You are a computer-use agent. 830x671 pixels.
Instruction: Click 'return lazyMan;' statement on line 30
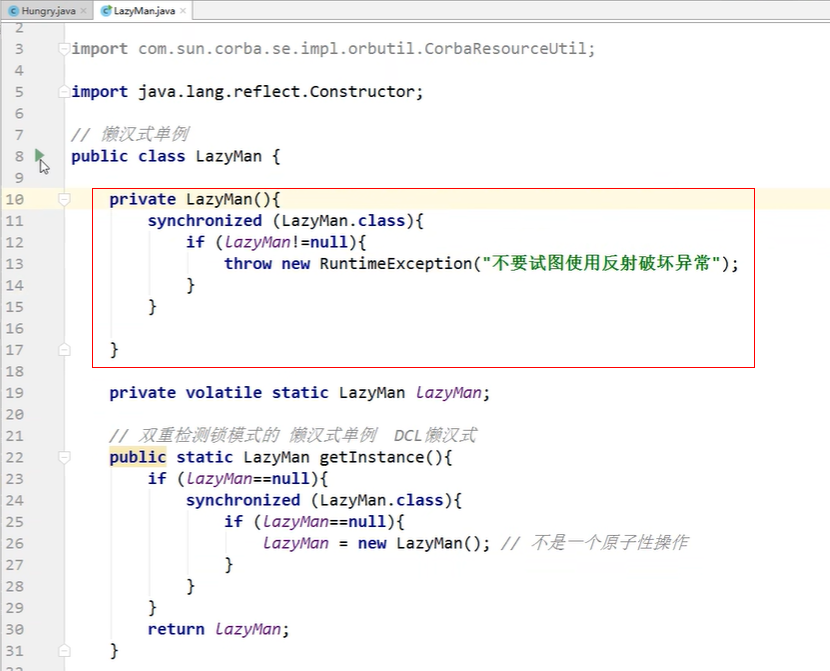pos(219,629)
